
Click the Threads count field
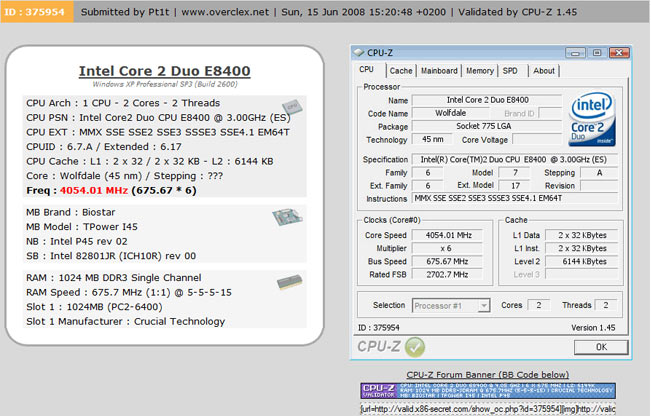coord(606,305)
